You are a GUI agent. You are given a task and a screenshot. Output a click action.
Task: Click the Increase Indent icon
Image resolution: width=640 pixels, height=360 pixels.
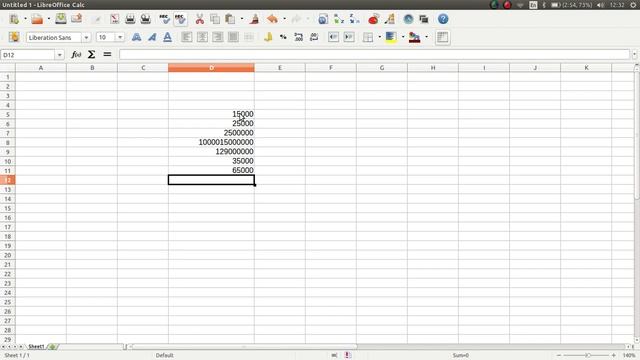click(x=349, y=37)
